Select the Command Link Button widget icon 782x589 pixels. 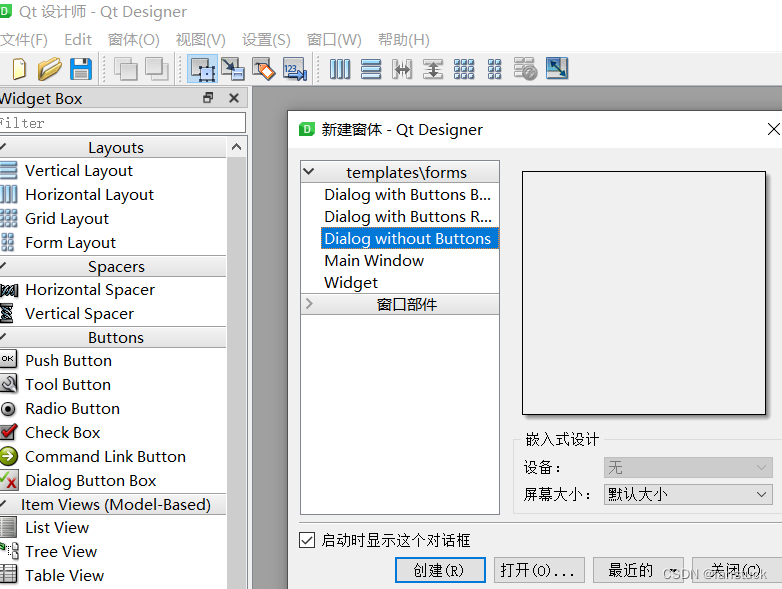[8, 456]
